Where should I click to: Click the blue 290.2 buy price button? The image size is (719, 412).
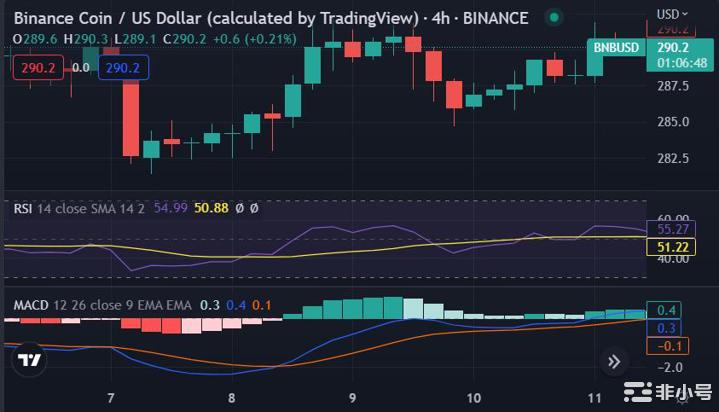[123, 67]
